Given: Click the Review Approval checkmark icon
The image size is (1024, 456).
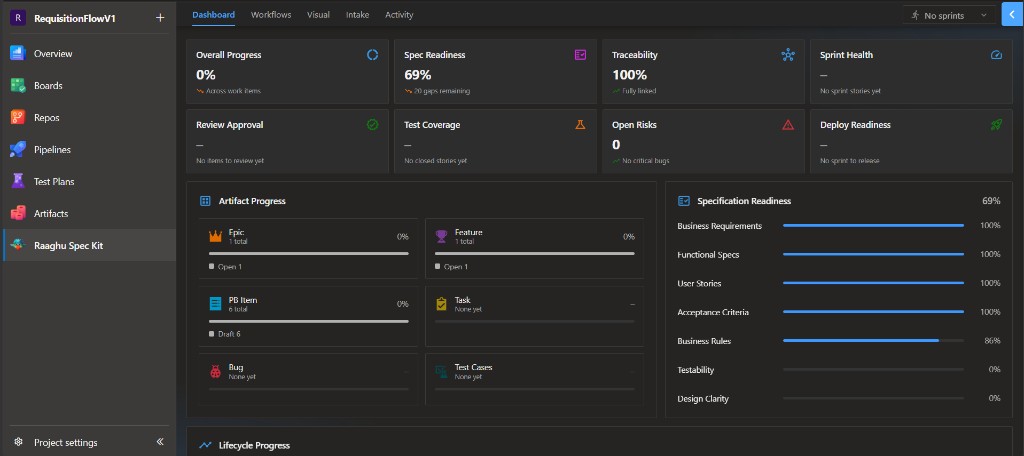Looking at the screenshot, I should (x=372, y=124).
